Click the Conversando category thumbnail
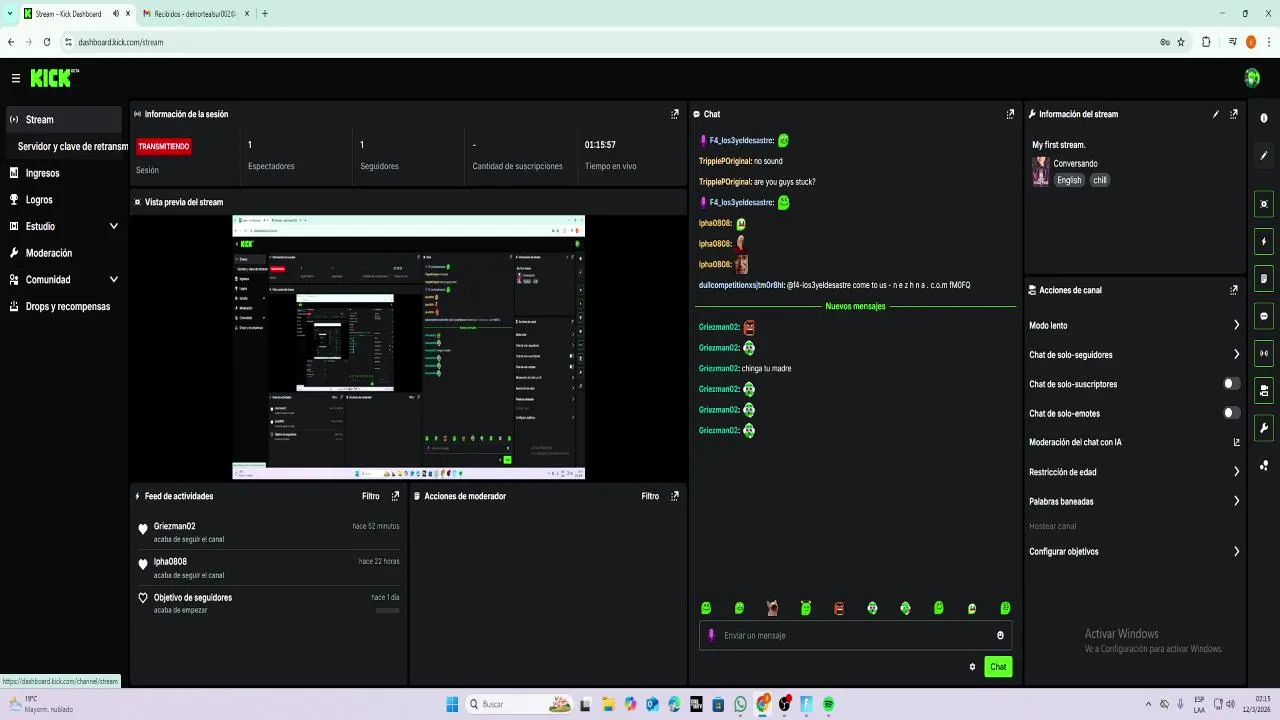The image size is (1280, 720). tap(1041, 171)
